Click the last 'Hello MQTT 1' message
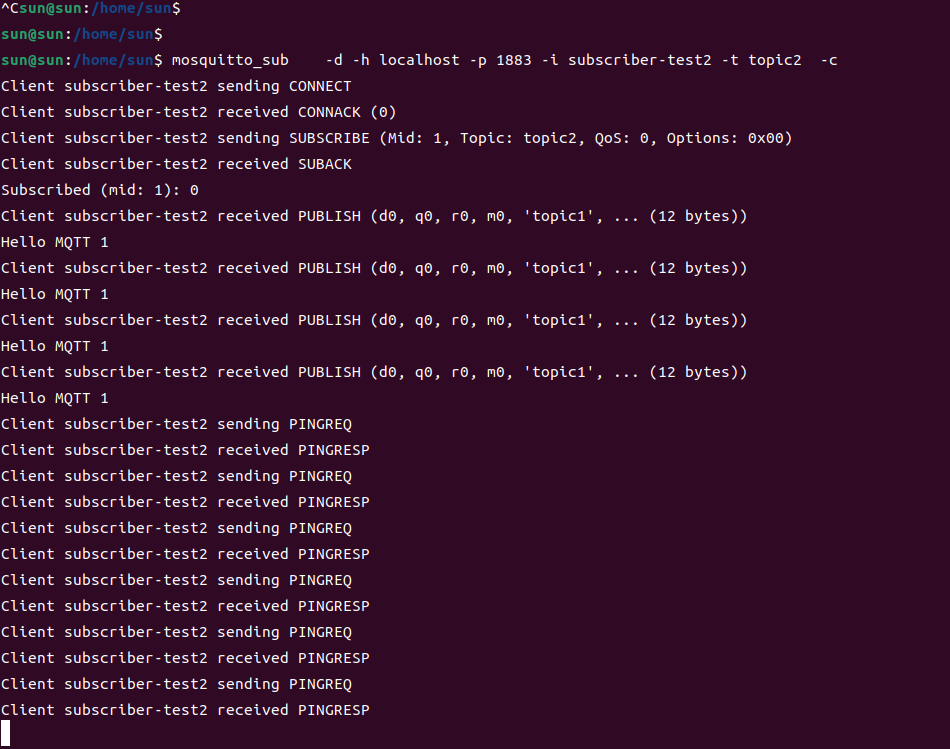The image size is (950, 749). pos(55,398)
